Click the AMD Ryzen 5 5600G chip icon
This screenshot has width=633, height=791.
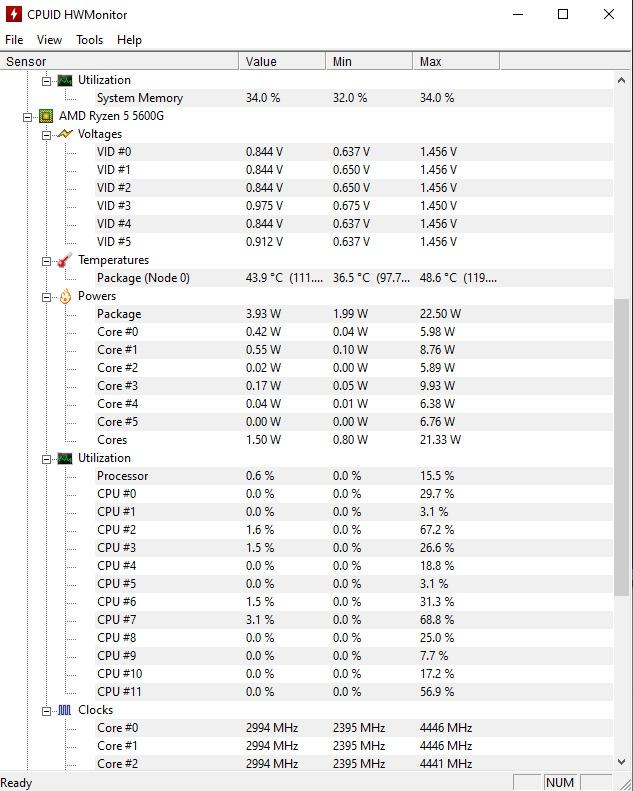point(46,116)
